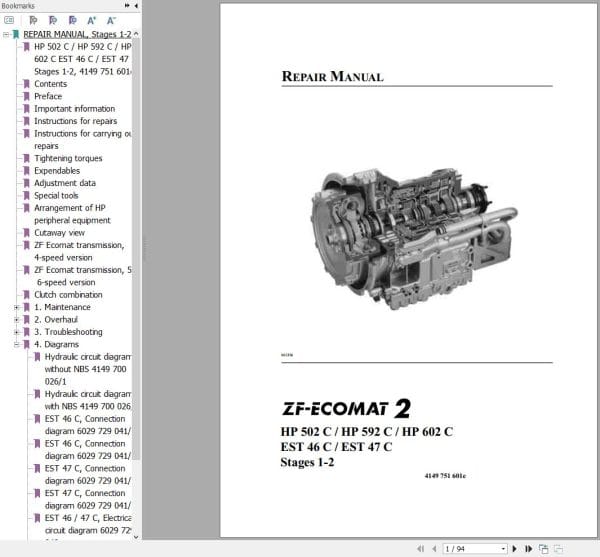The height and width of the screenshot is (557, 600).
Task: Click the bookmark icon beside Important information
Action: pos(26,109)
